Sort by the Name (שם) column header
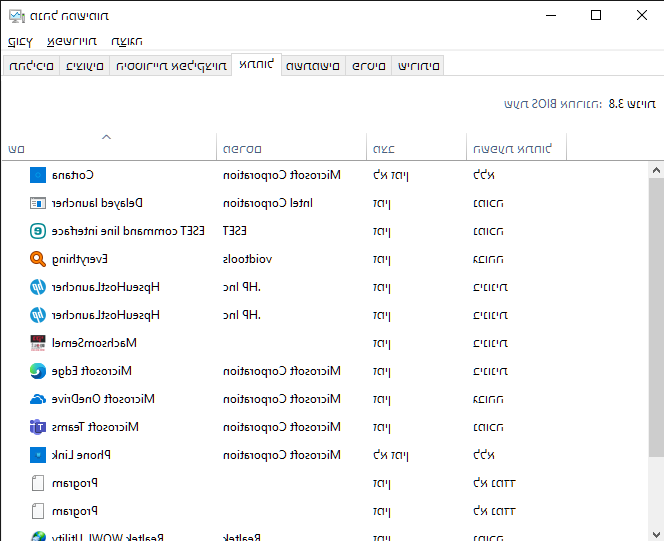 109,149
